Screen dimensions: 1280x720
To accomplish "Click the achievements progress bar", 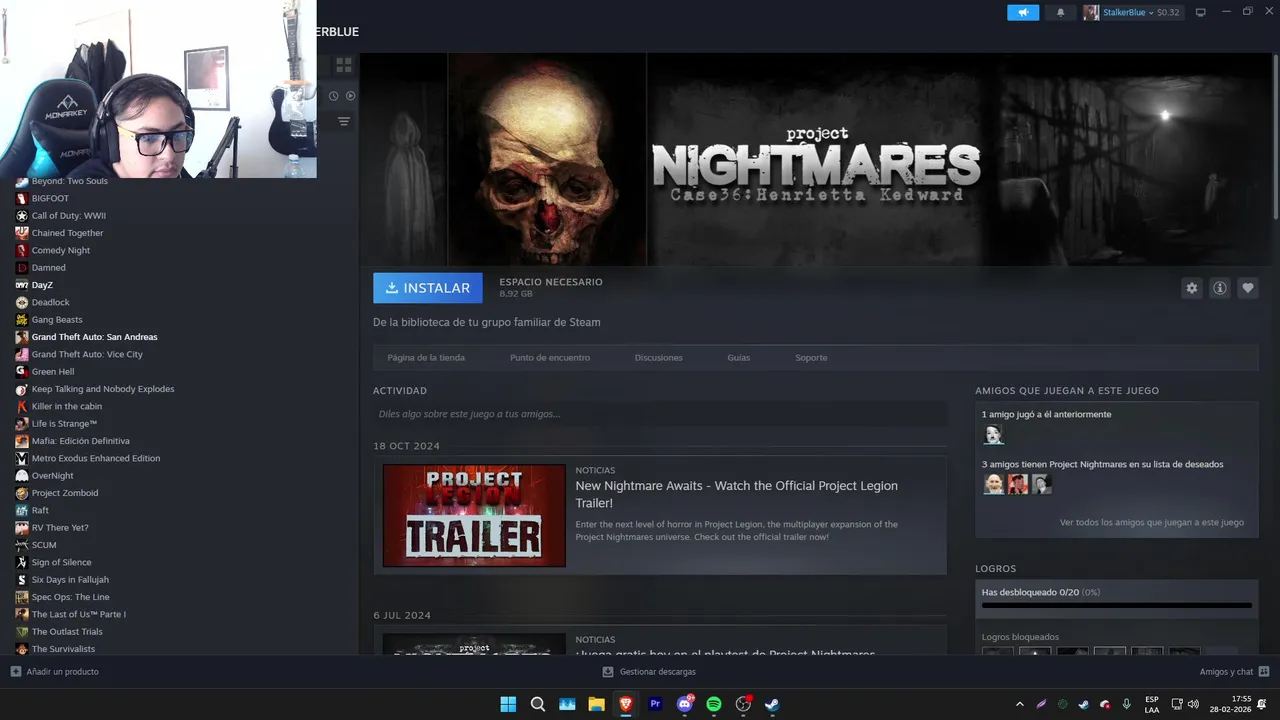I will pos(1117,605).
